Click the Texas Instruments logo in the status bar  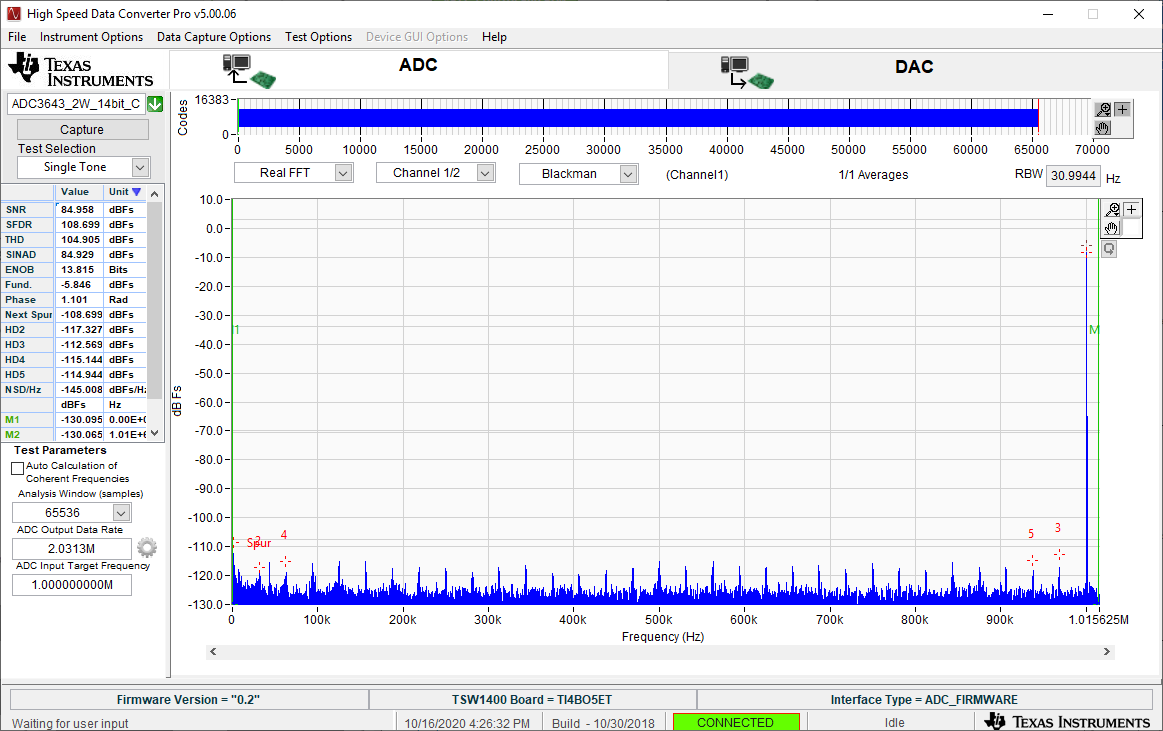tap(1068, 721)
